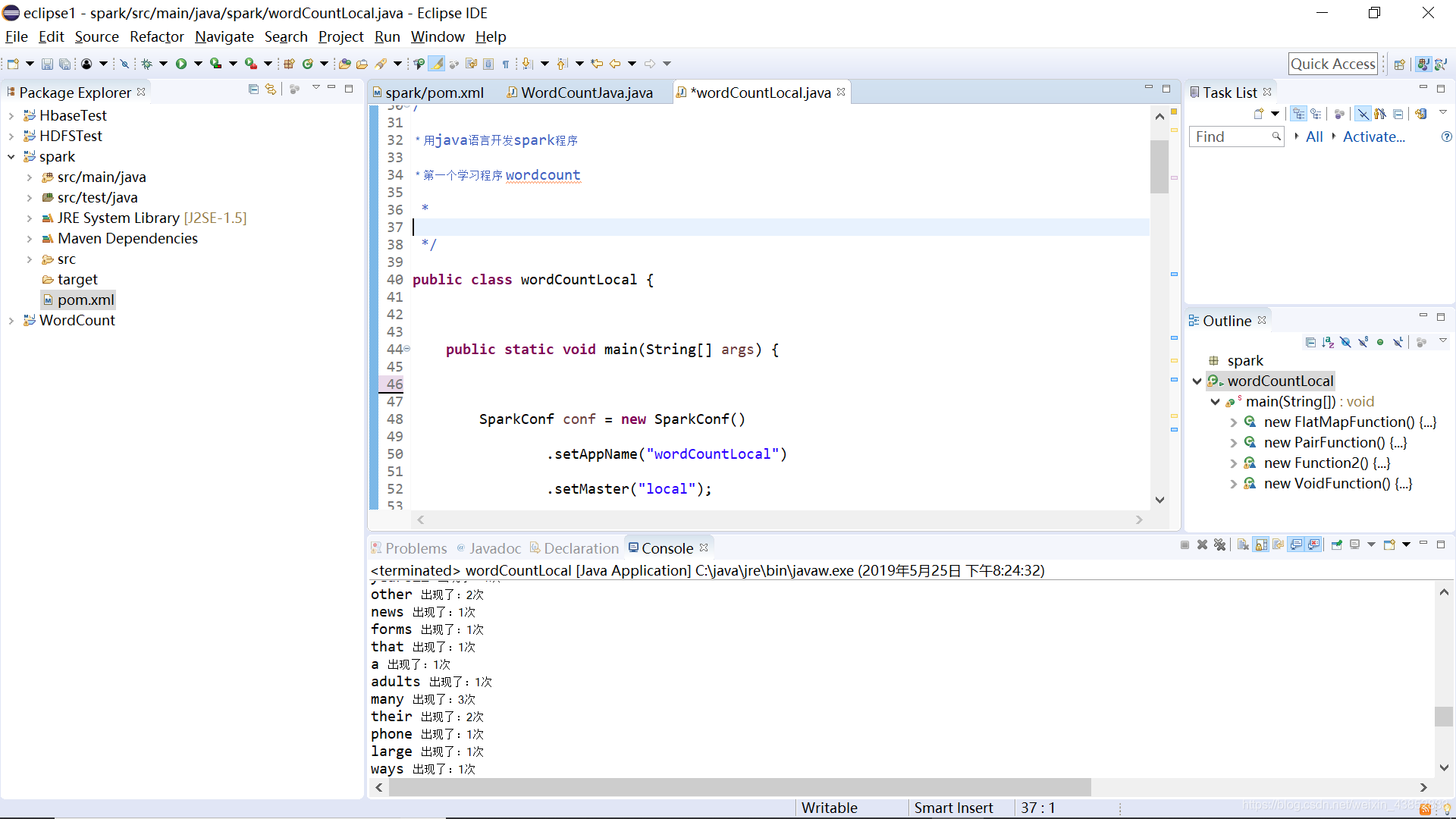This screenshot has width=1456, height=819.
Task: Click the All link in Task List
Action: click(1314, 137)
